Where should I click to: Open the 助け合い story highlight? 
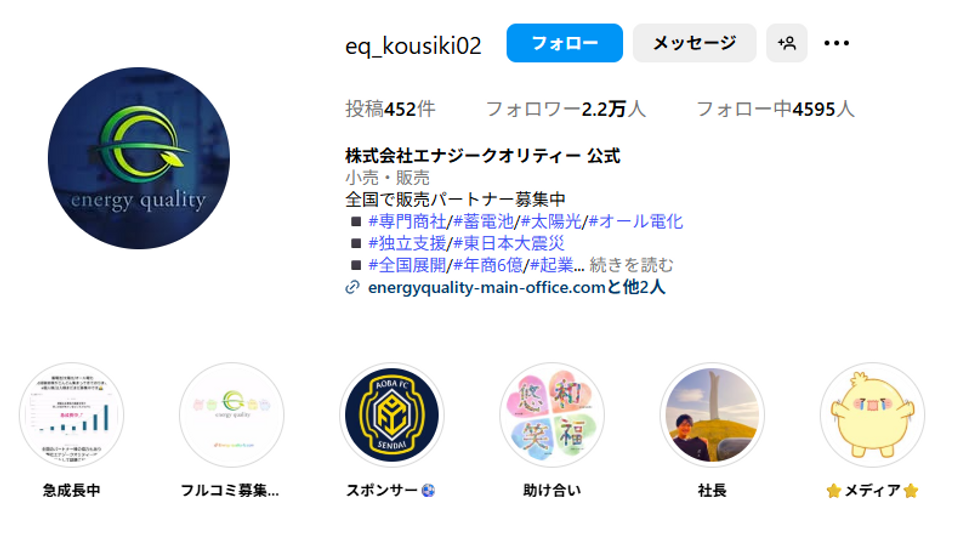pos(552,415)
